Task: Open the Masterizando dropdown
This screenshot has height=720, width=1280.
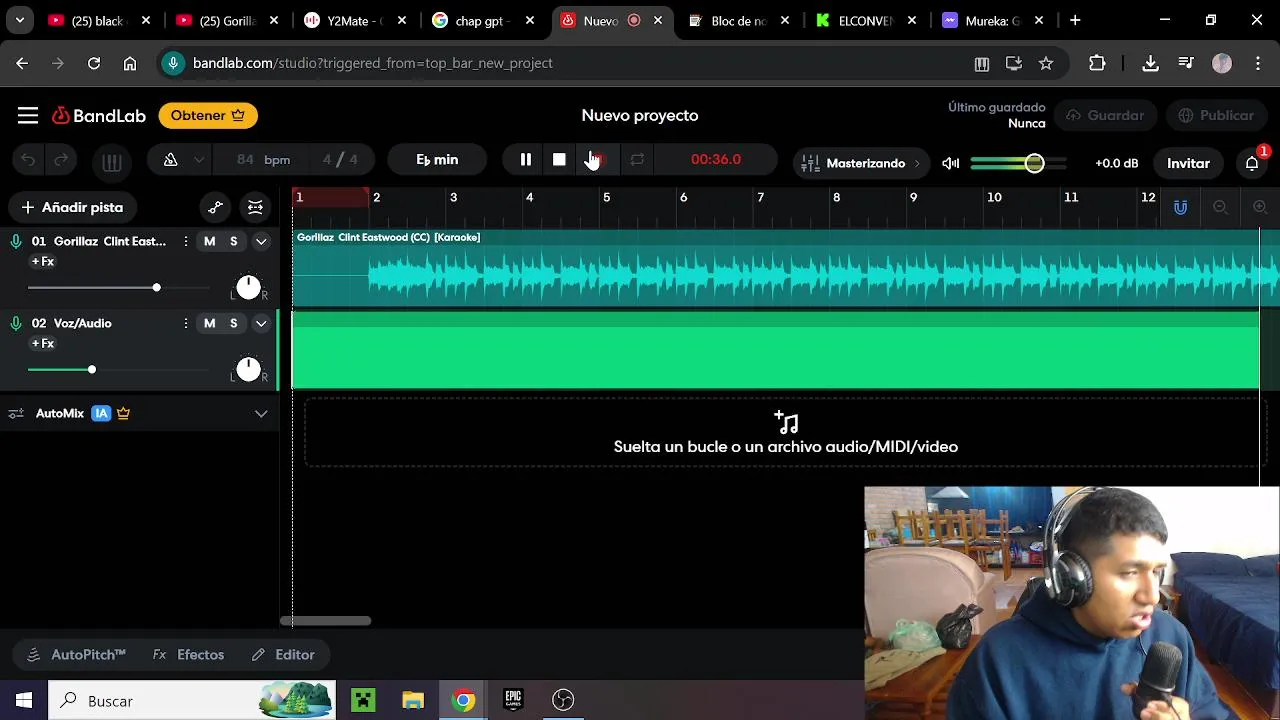Action: (861, 163)
